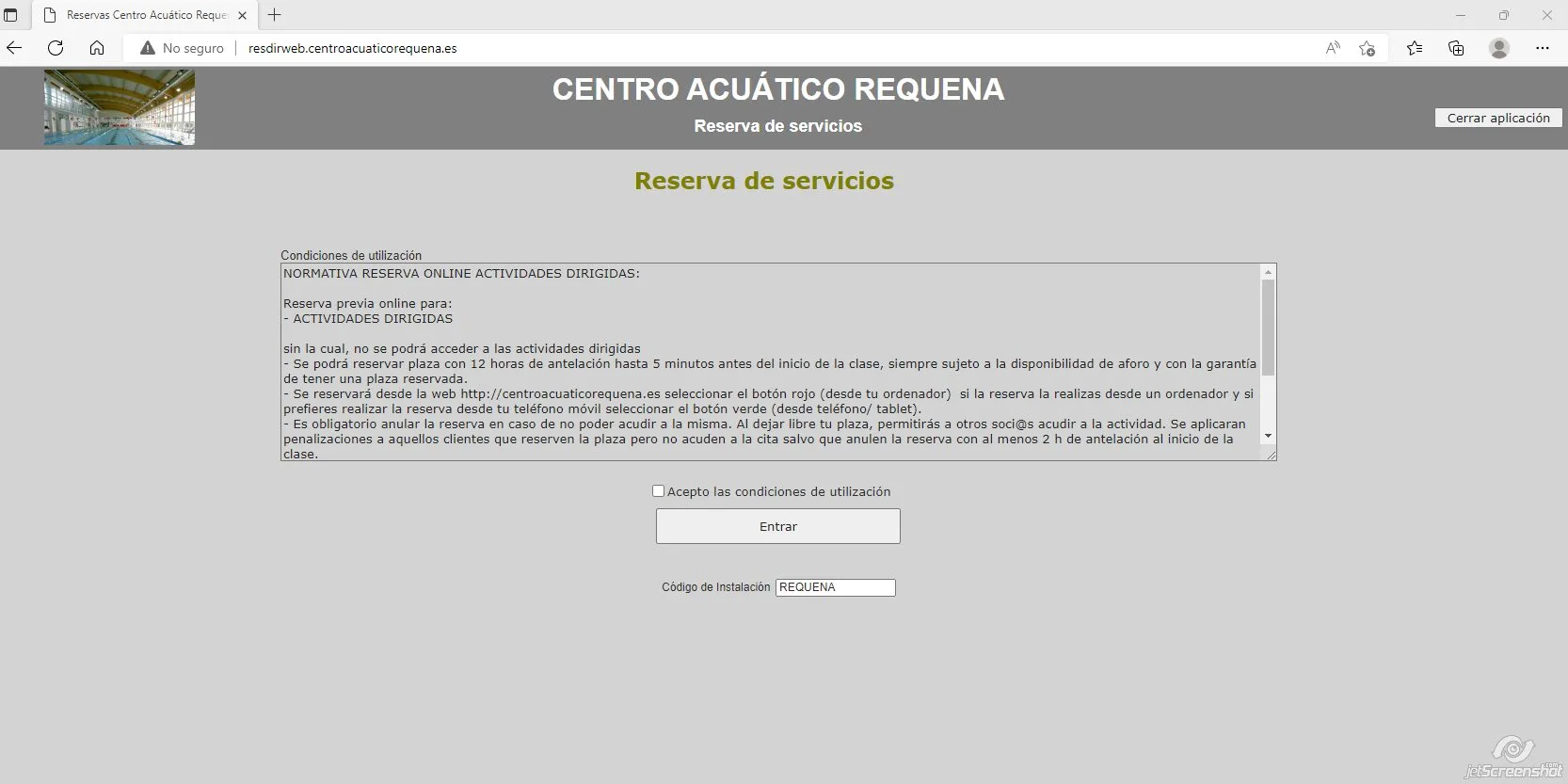1568x784 pixels.
Task: Click the Cerrar aplicación button
Action: point(1498,118)
